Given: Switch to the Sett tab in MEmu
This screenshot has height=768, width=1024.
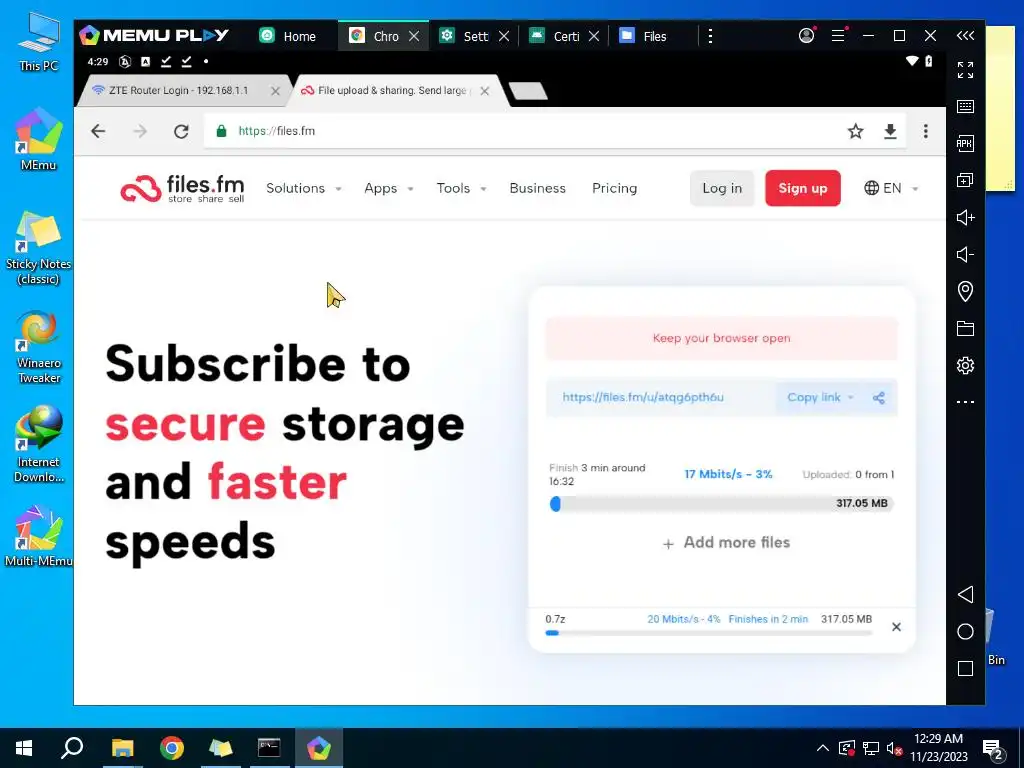Looking at the screenshot, I should click(x=464, y=36).
